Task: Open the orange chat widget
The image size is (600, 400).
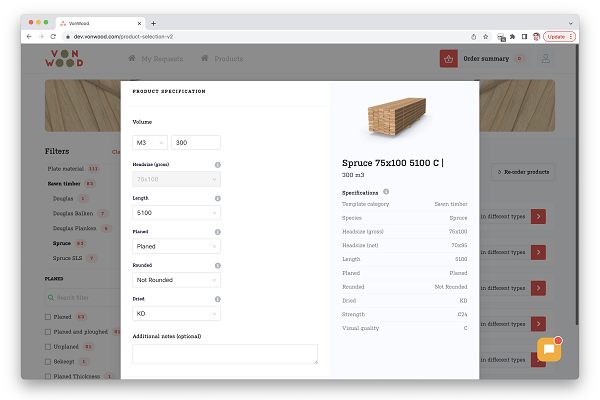Action: 549,349
